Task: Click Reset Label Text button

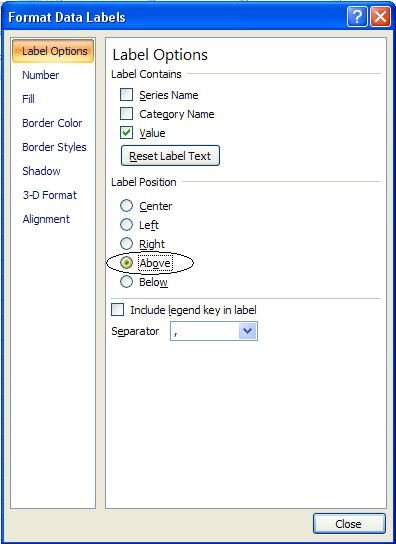Action: (170, 156)
